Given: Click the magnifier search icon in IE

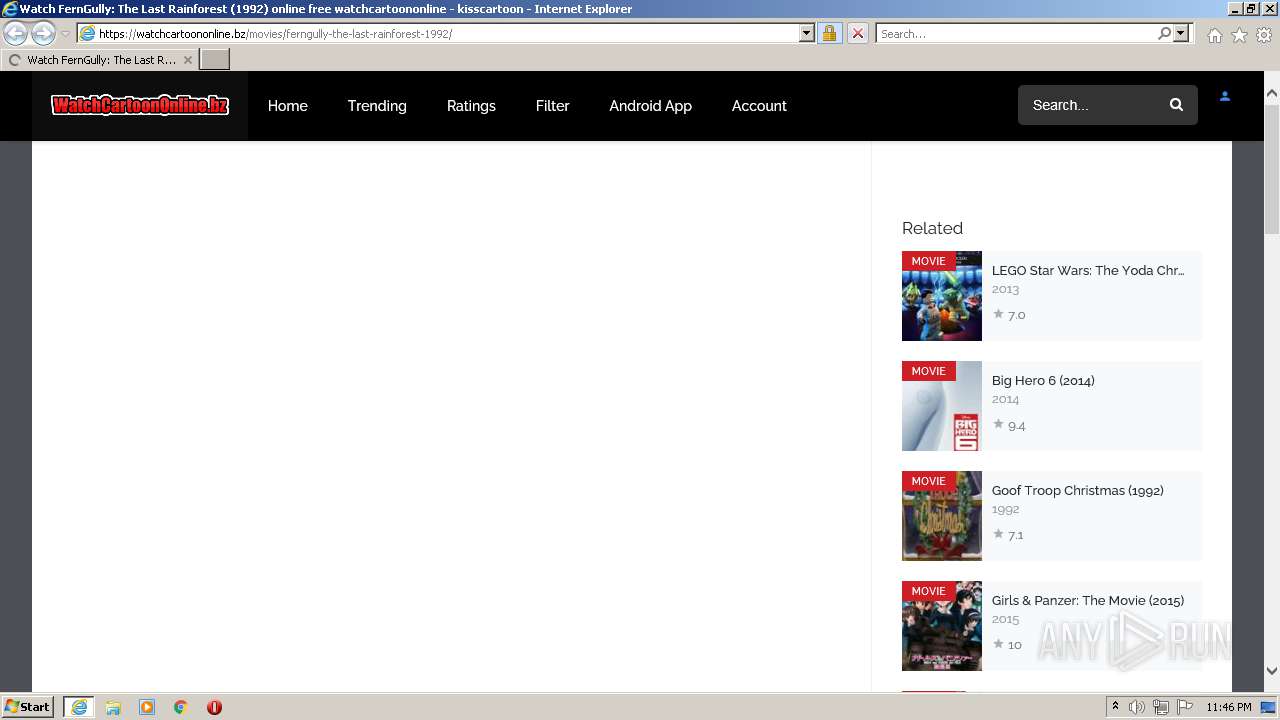Looking at the screenshot, I should coord(1164,33).
